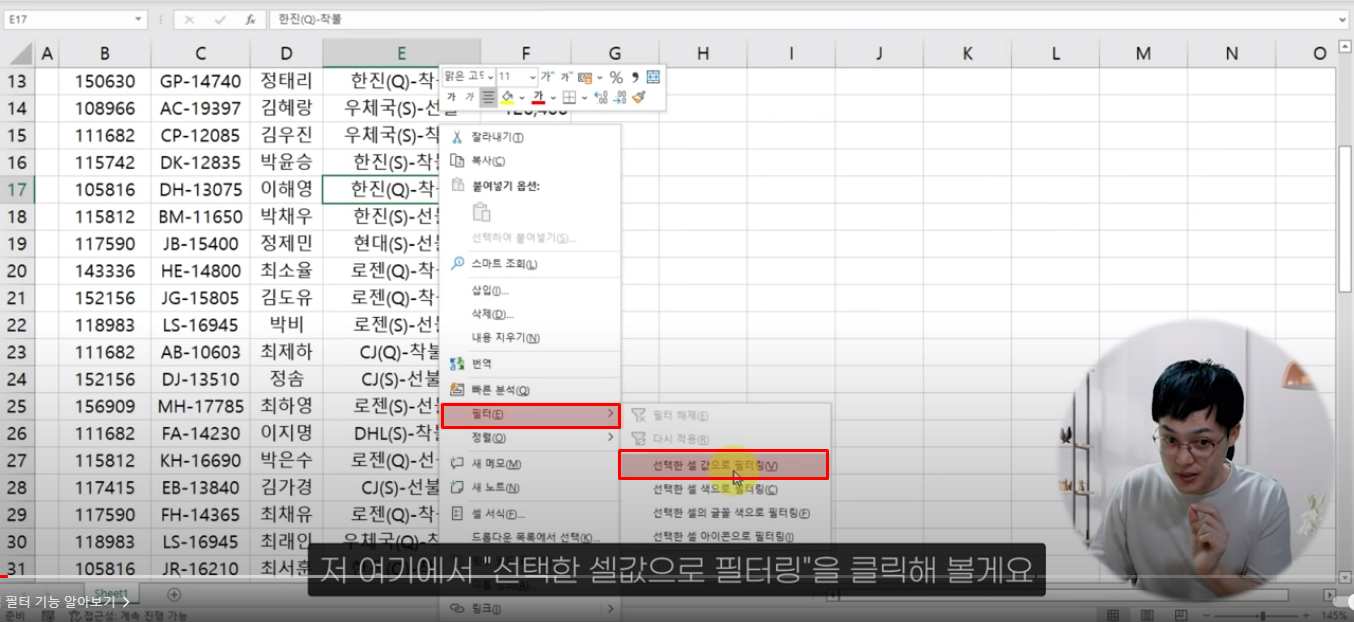Open font color dropdown arrow

[553, 97]
